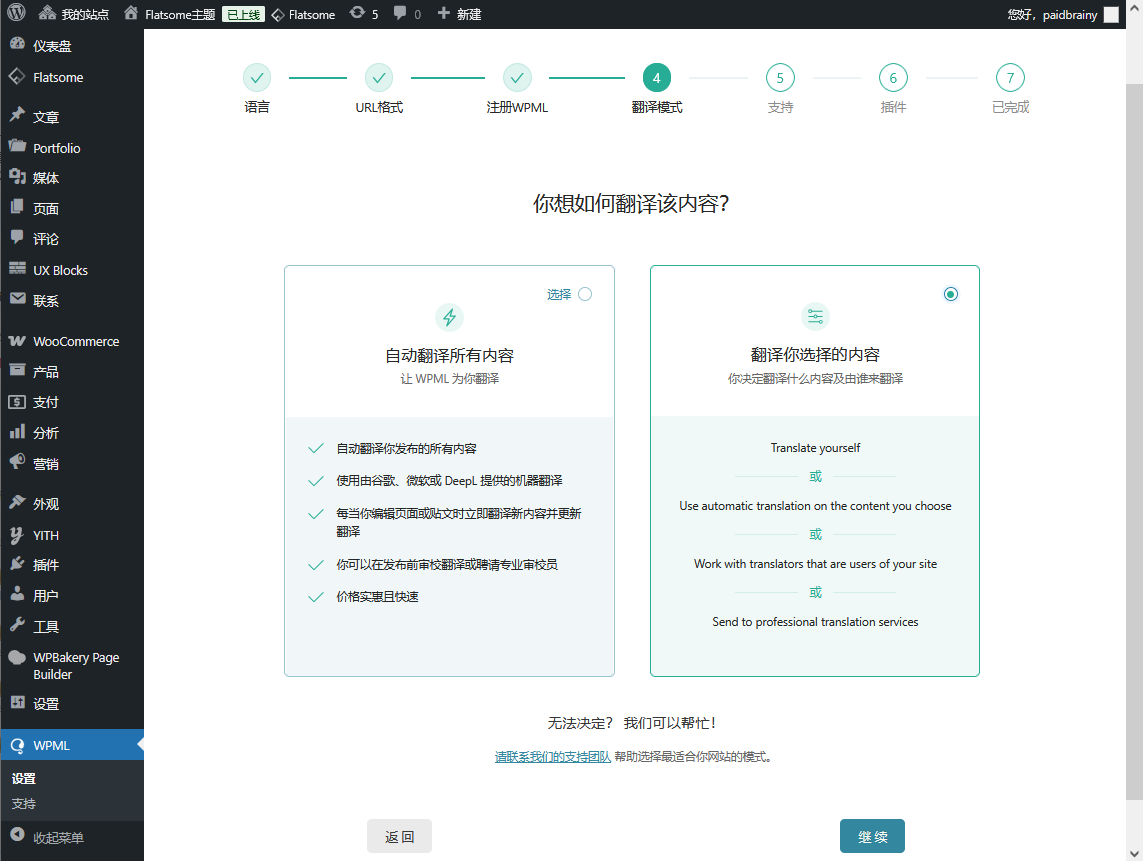
Task: Open Portfolio icon in the sidebar
Action: coord(17,147)
